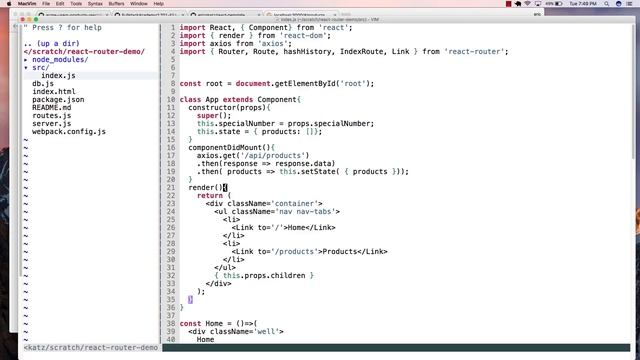Place cursor on '{ this.props.children }' line
The height and width of the screenshot is (360, 640).
(x=264, y=276)
